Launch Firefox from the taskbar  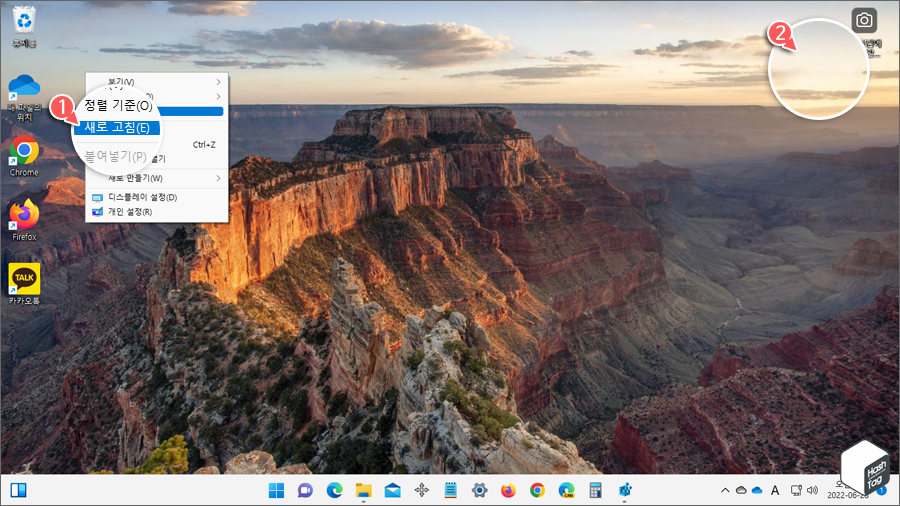[508, 491]
